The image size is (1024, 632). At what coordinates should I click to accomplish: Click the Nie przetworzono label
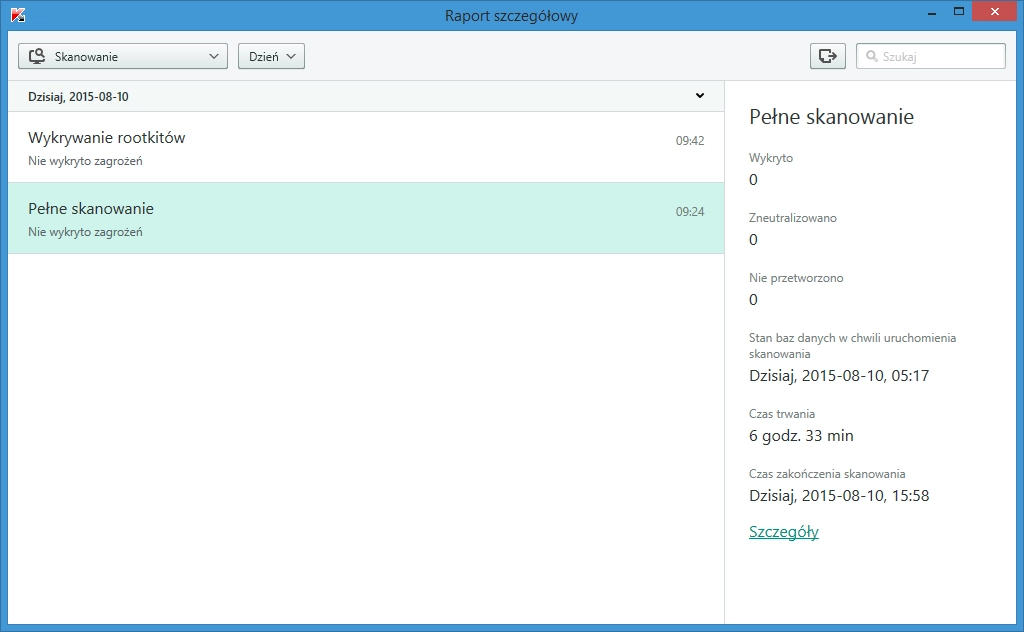[796, 278]
